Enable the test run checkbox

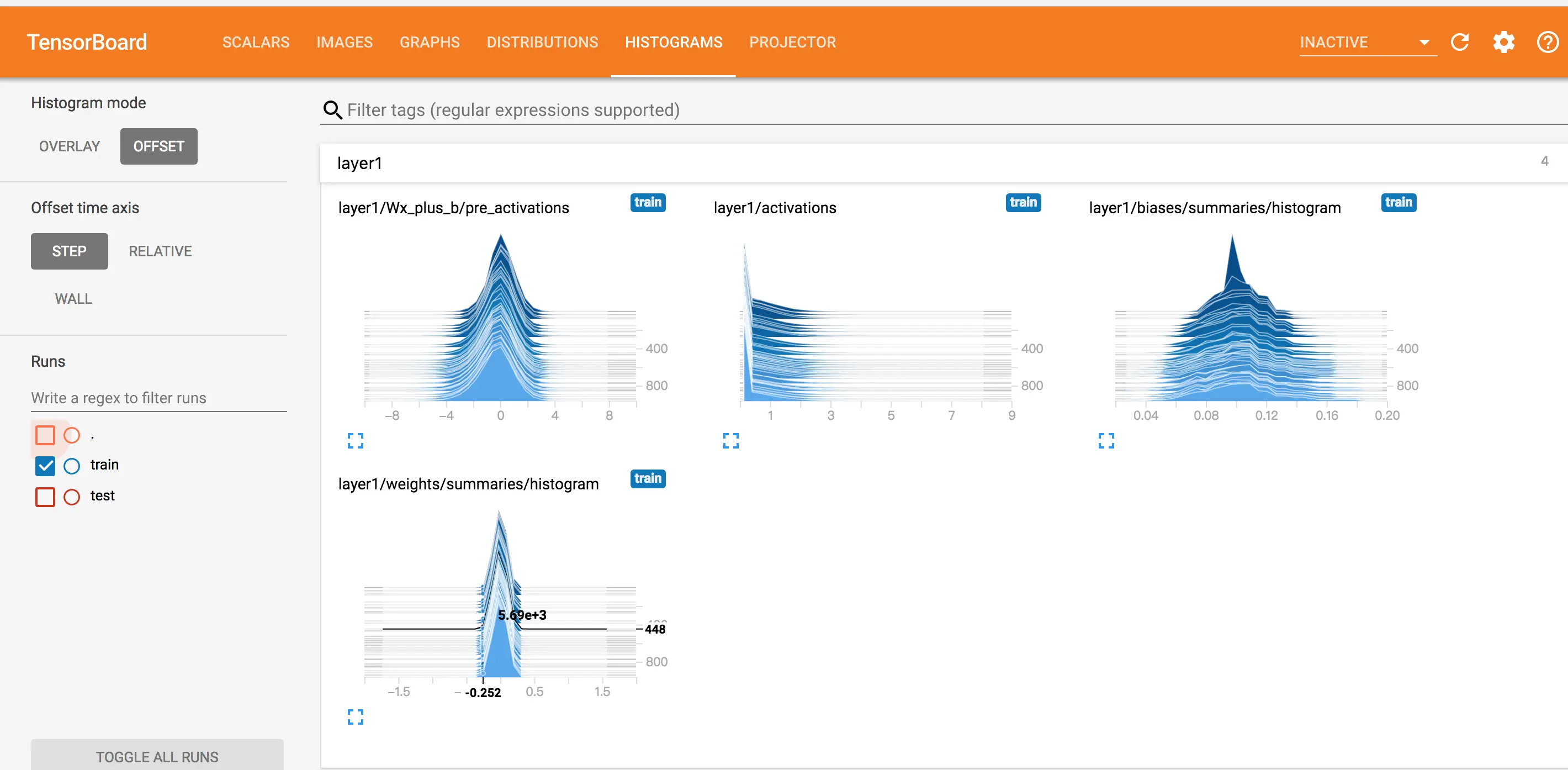45,497
